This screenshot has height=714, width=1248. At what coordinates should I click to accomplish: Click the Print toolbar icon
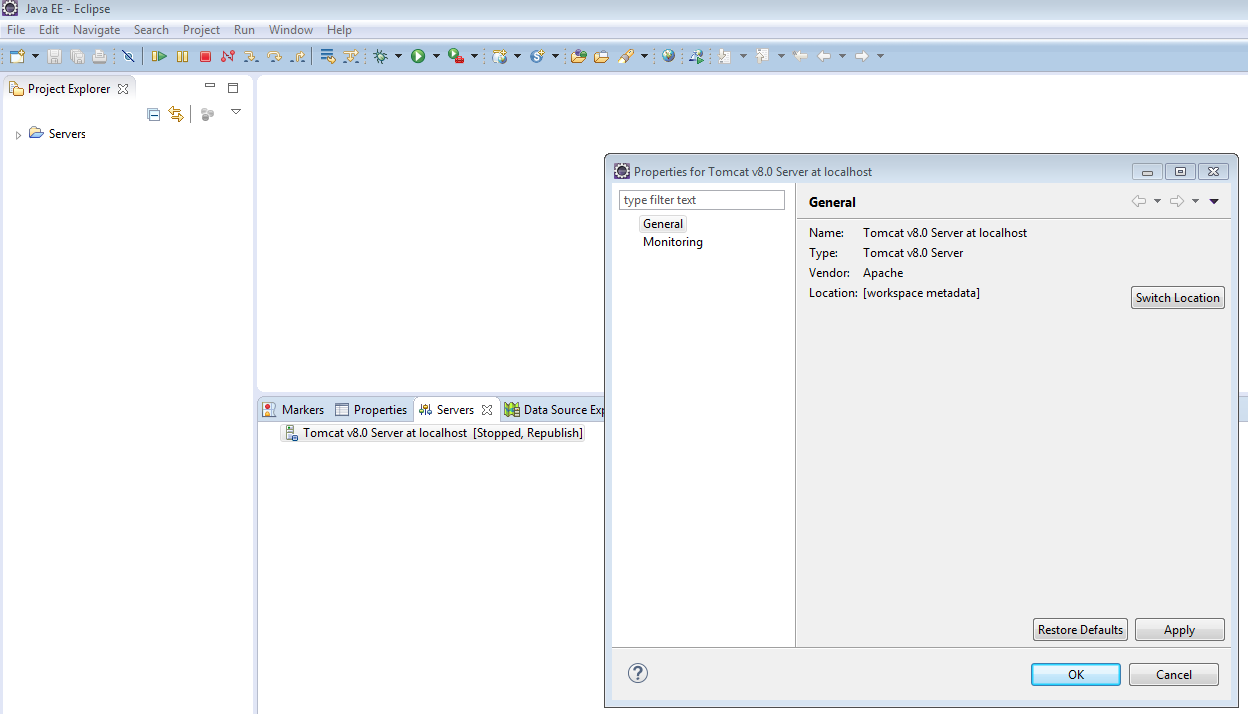[99, 56]
